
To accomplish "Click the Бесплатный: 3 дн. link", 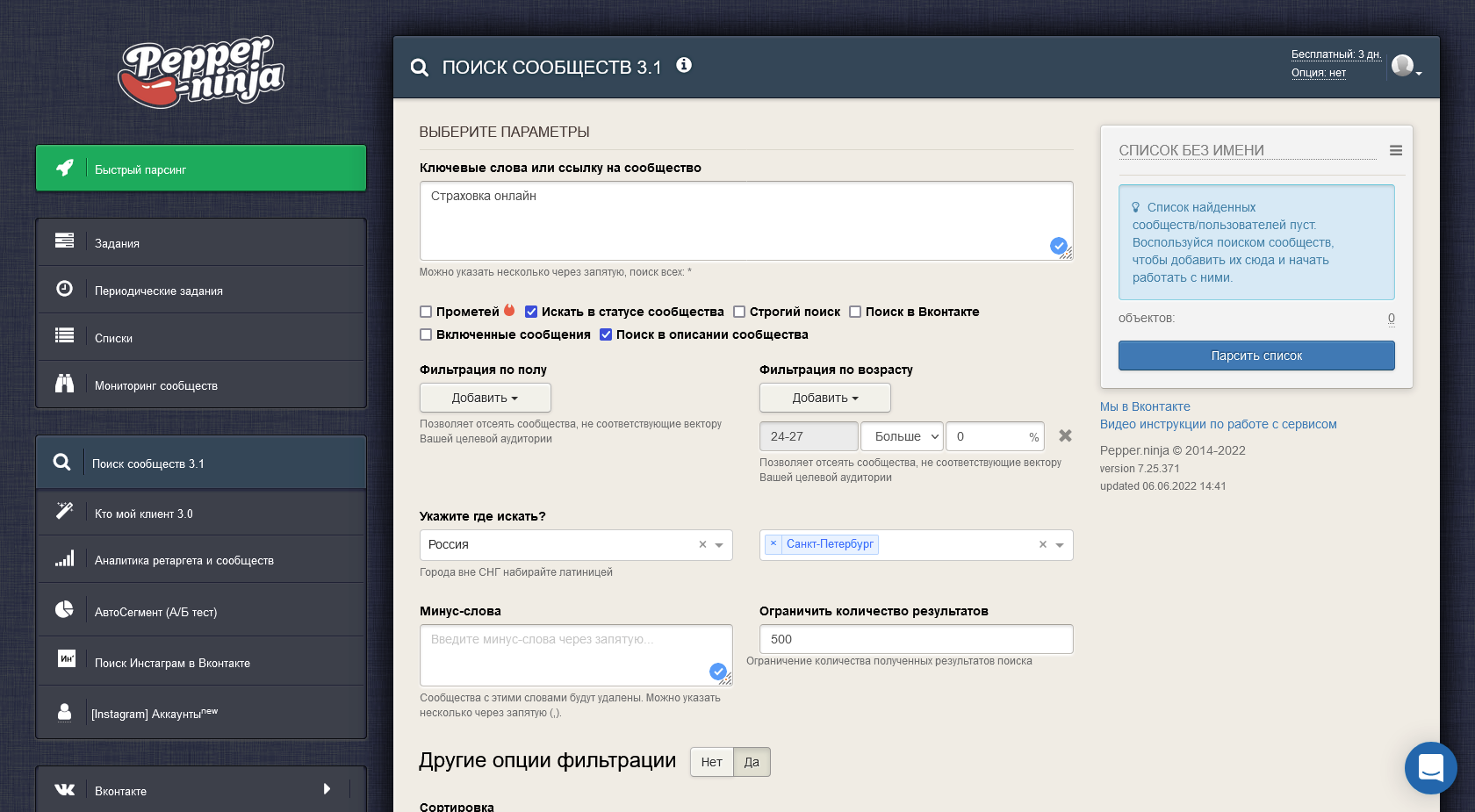I will click(x=1336, y=54).
